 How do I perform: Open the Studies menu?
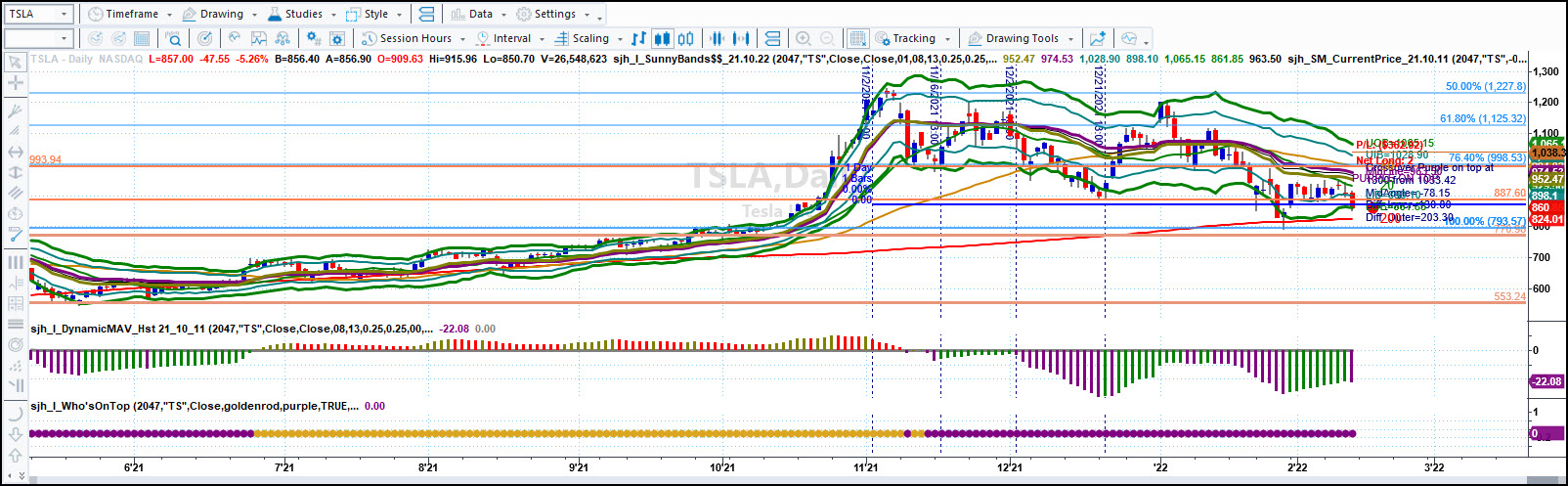(x=296, y=14)
